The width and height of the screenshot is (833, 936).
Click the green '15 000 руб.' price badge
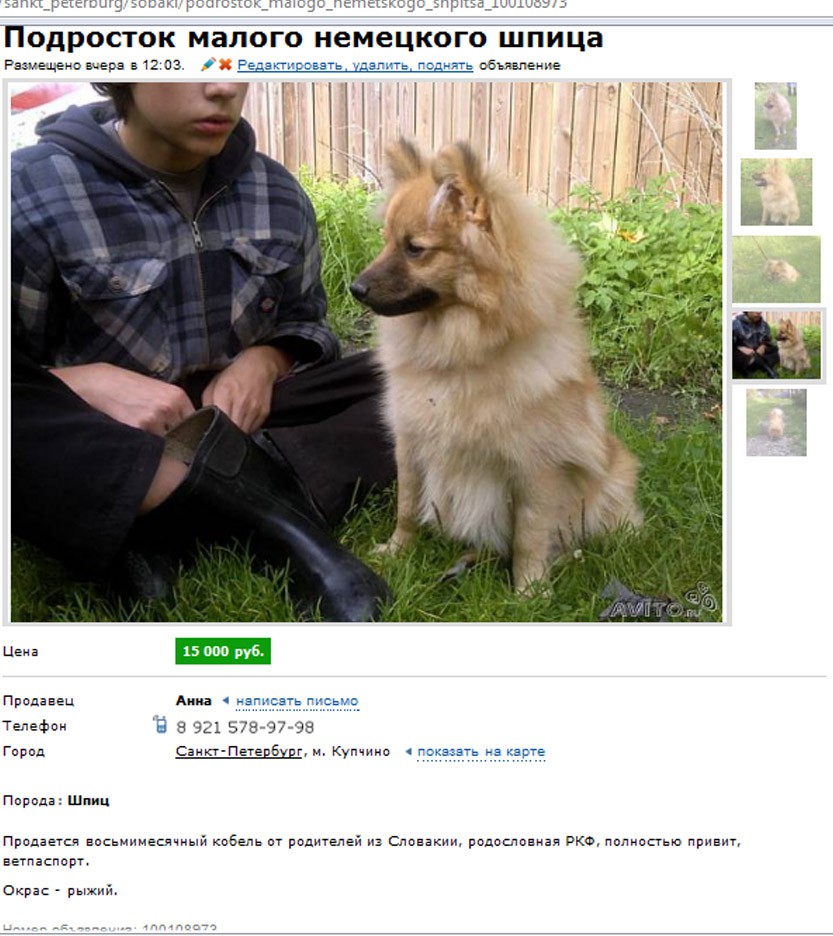pos(223,651)
